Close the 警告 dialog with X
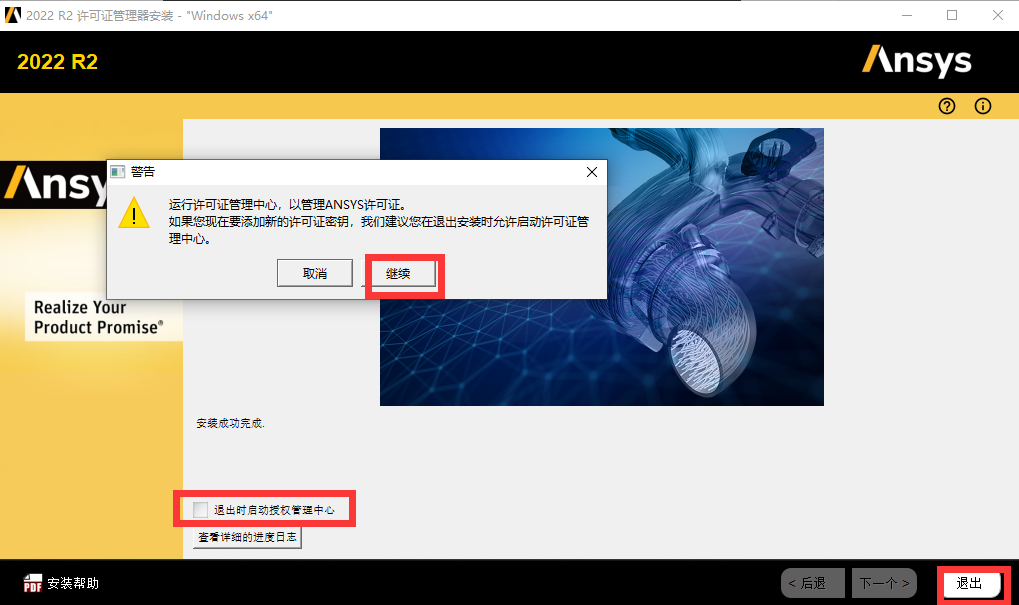The image size is (1019, 605). 591,172
